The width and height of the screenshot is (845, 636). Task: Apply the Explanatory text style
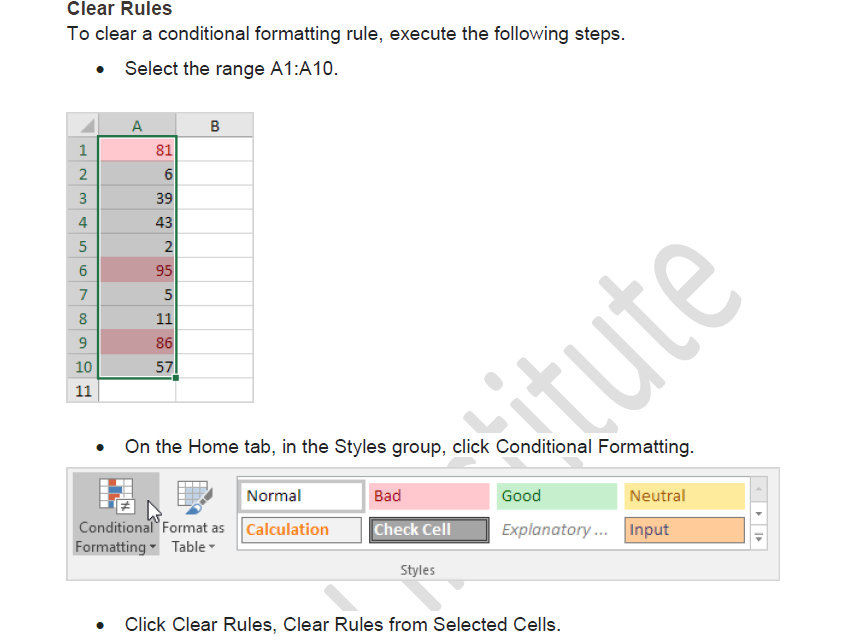(x=557, y=530)
